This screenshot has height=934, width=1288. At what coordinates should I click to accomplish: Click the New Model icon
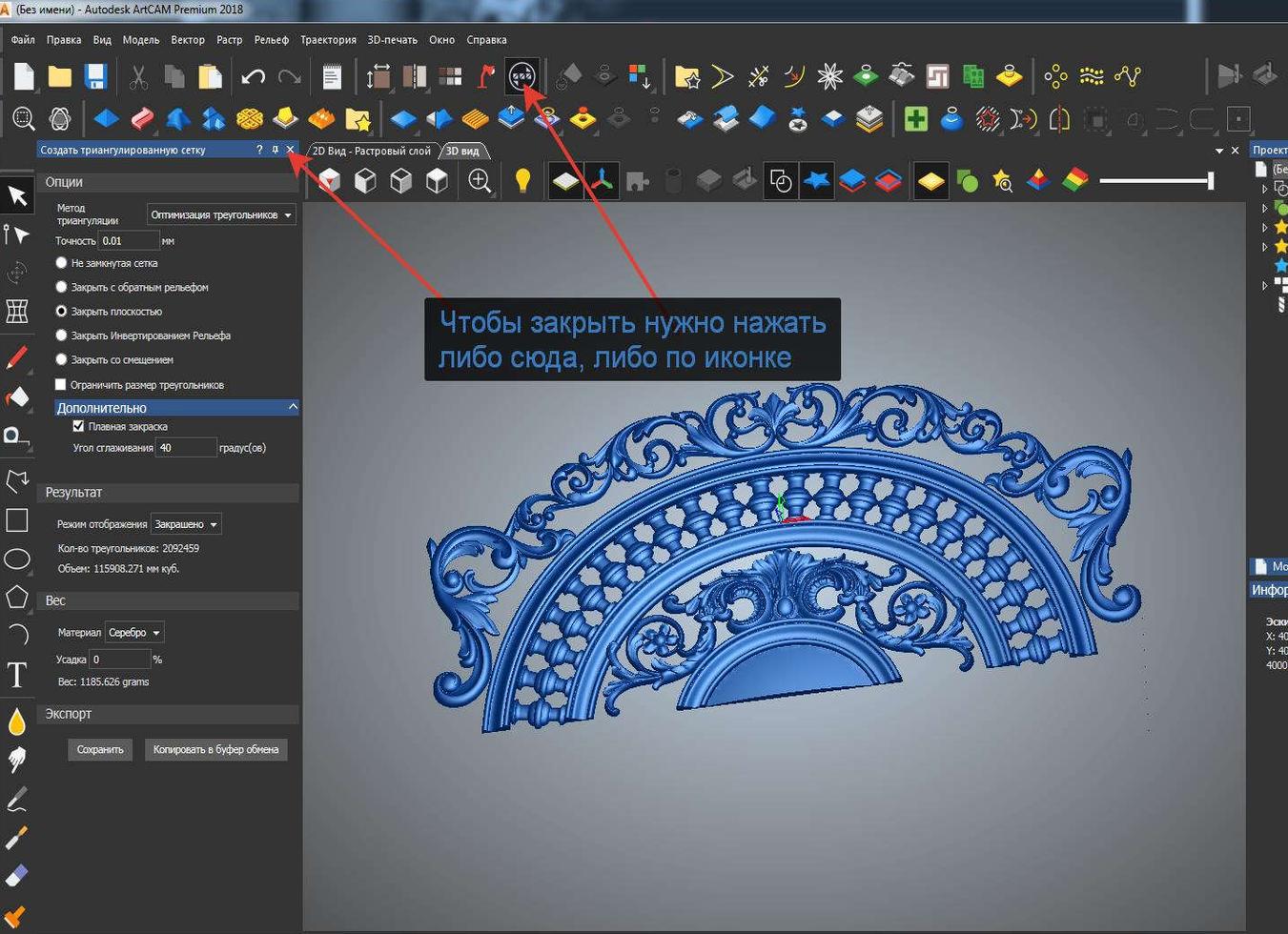point(24,76)
